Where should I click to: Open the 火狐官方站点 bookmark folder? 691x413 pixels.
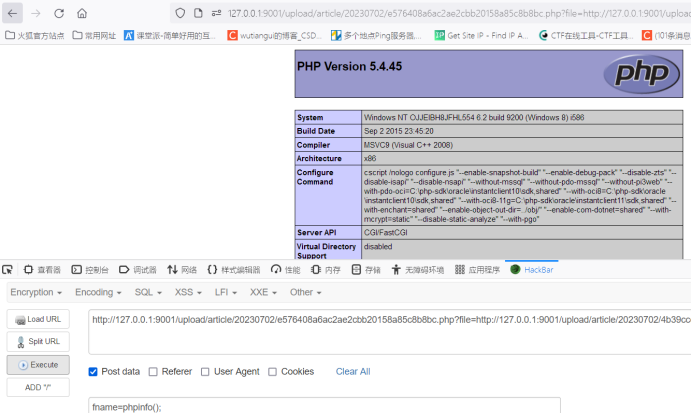(x=34, y=35)
